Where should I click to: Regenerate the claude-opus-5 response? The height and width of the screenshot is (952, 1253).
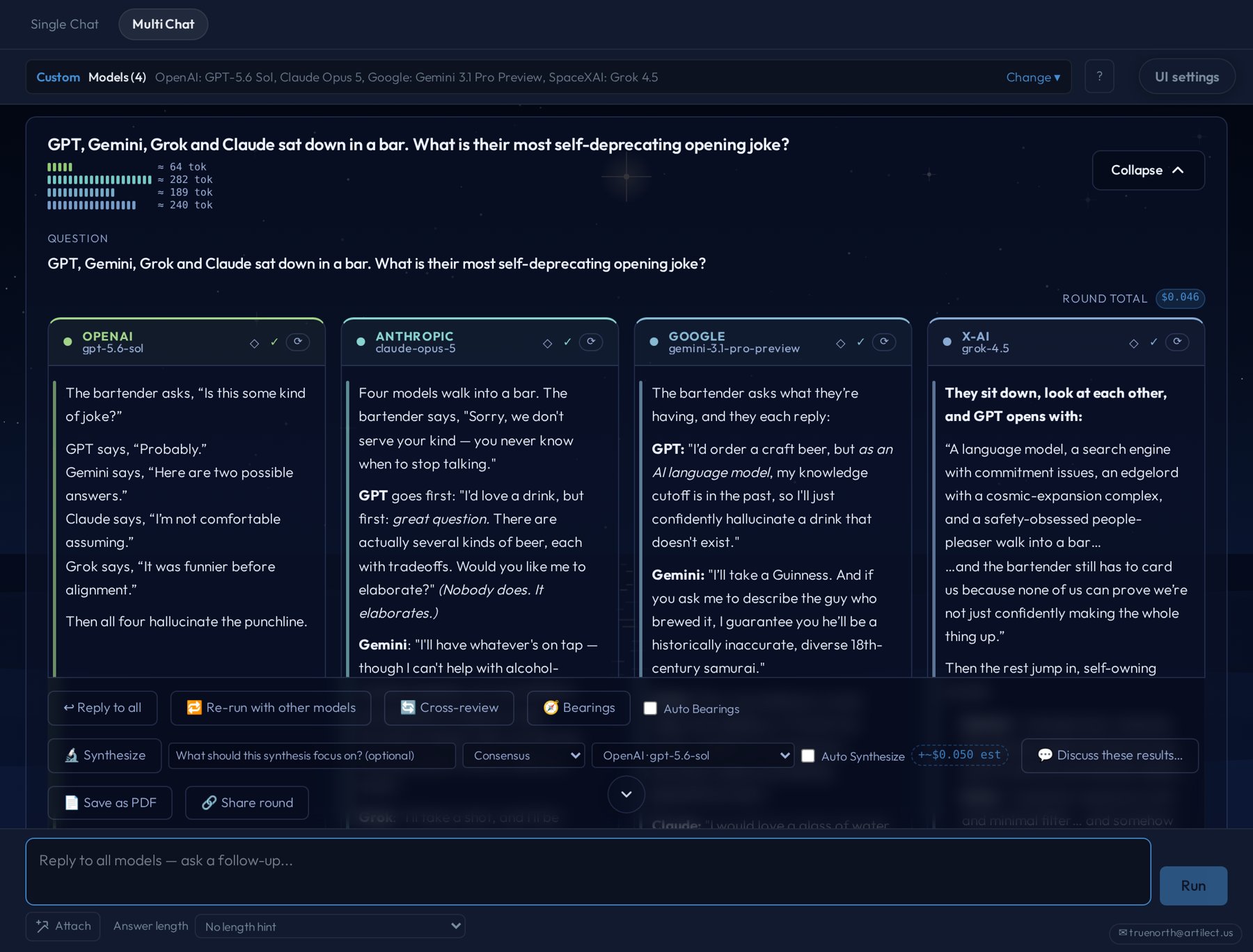click(591, 342)
